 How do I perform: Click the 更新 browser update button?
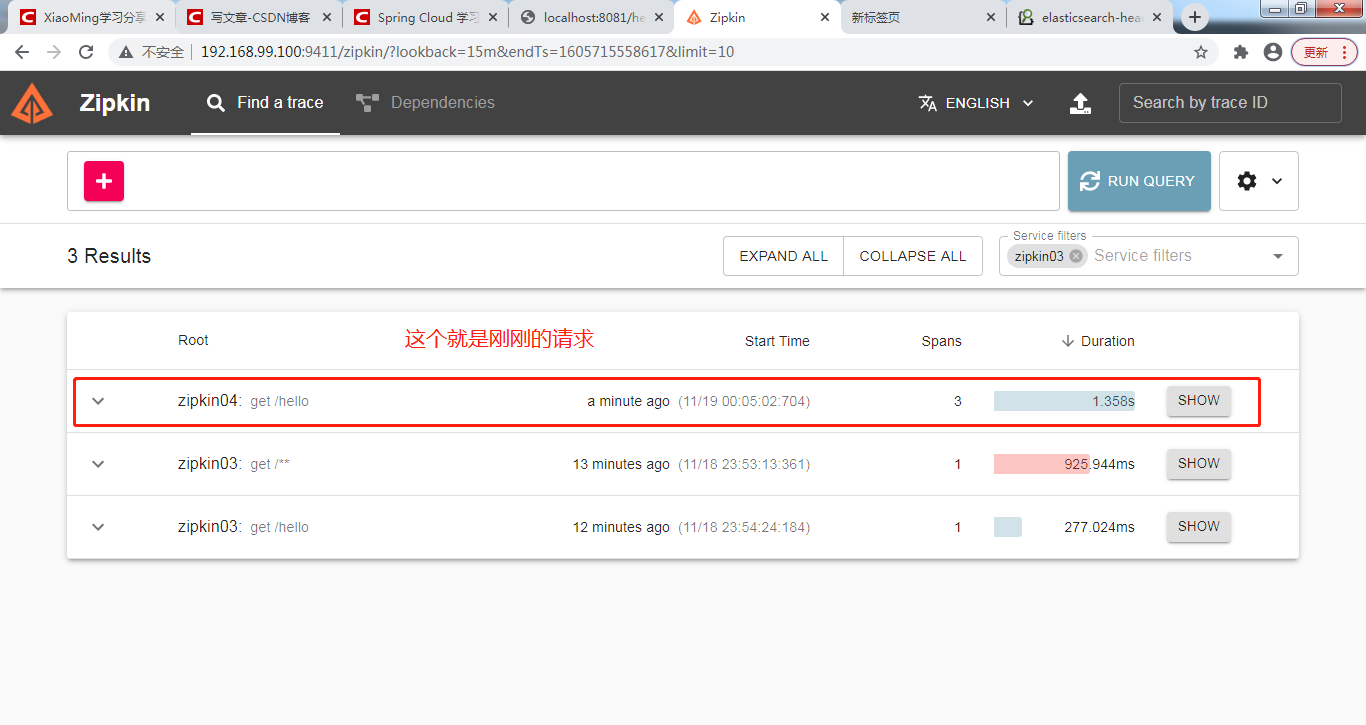(1324, 52)
